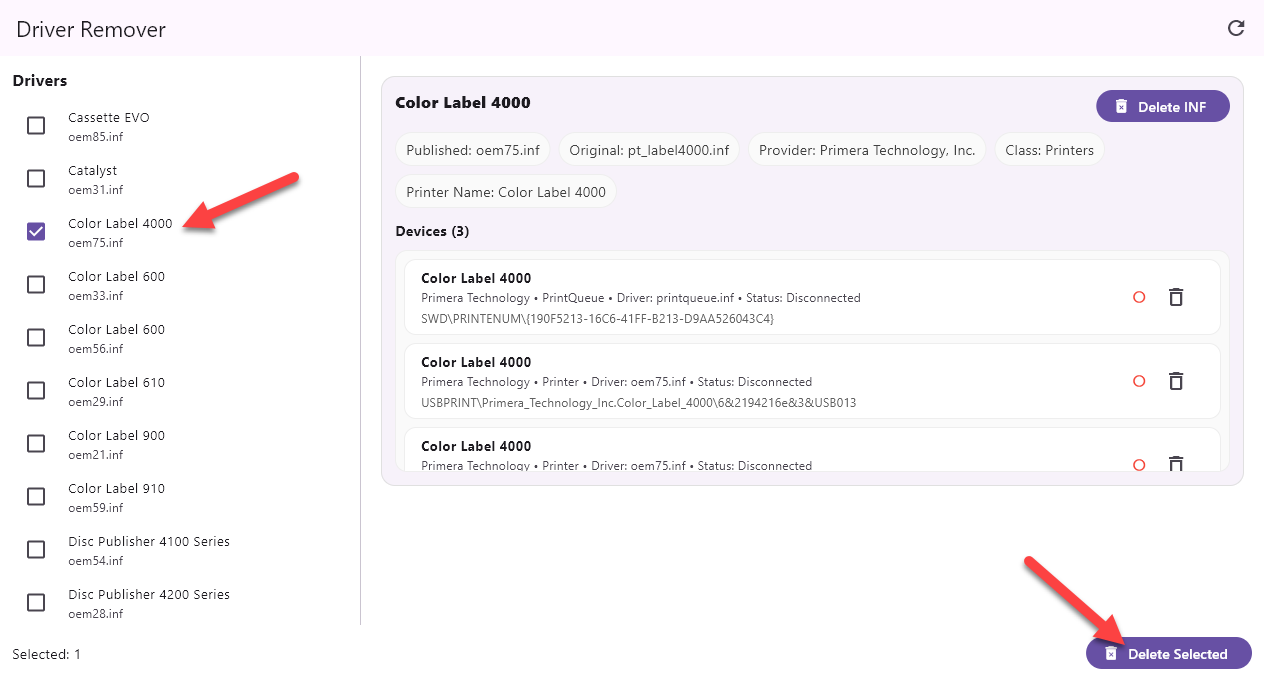This screenshot has width=1264, height=680.
Task: Click the Provider: Primera Technology chip
Action: tap(866, 150)
